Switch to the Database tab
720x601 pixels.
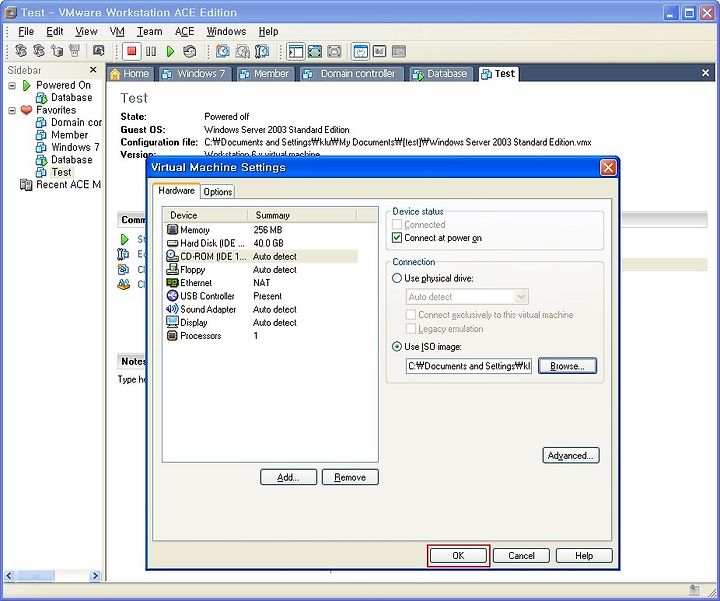pos(440,74)
